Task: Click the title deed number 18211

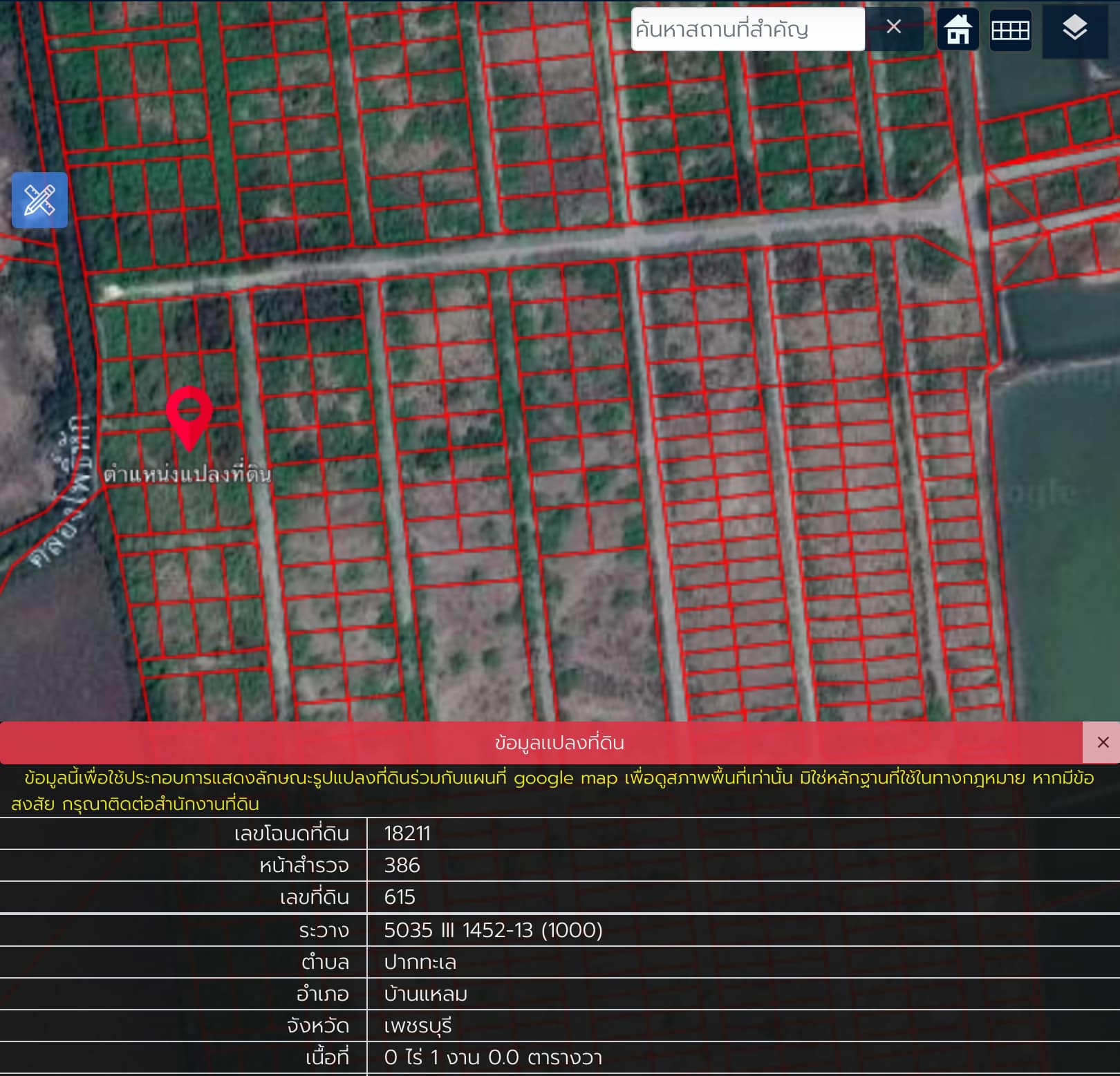Action: tap(407, 833)
